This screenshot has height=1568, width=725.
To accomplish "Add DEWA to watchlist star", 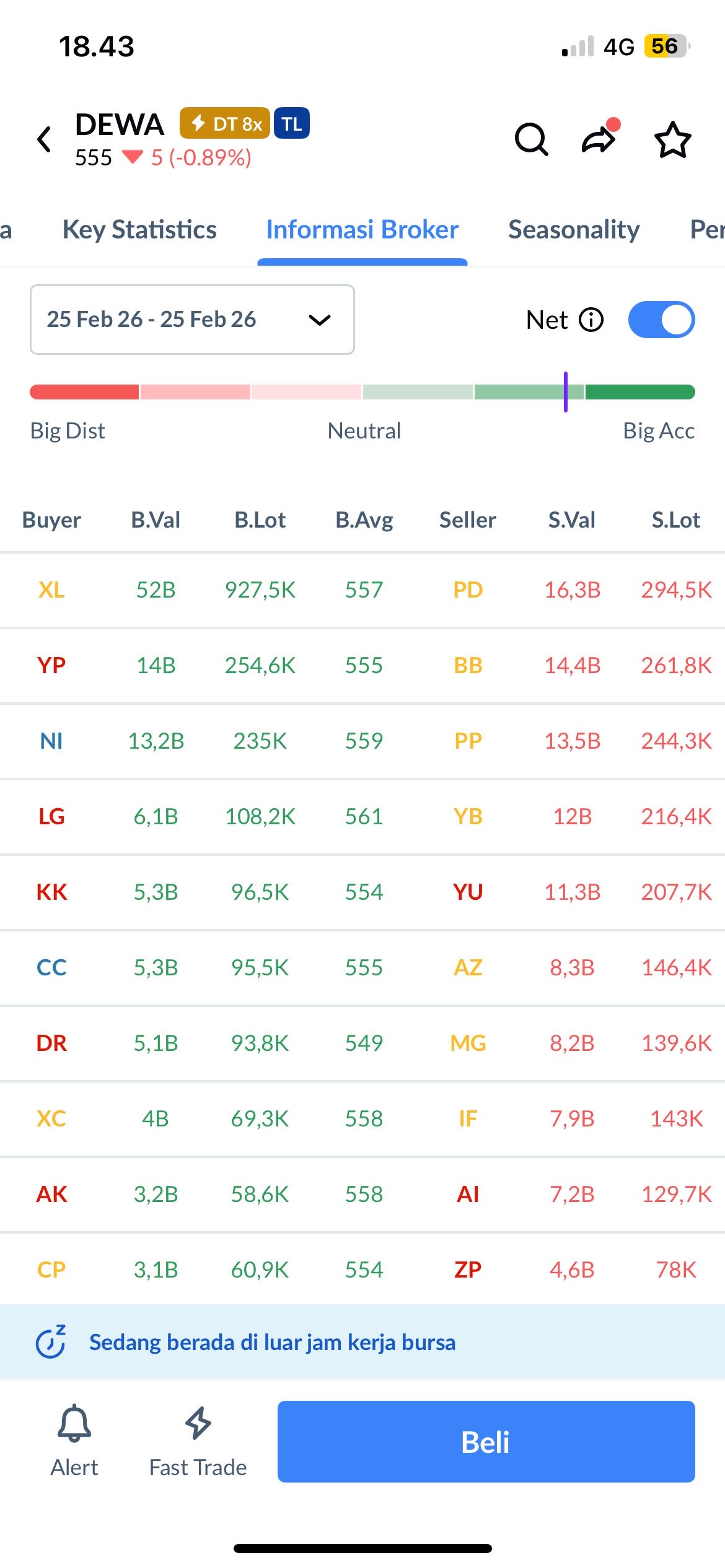I will (672, 139).
